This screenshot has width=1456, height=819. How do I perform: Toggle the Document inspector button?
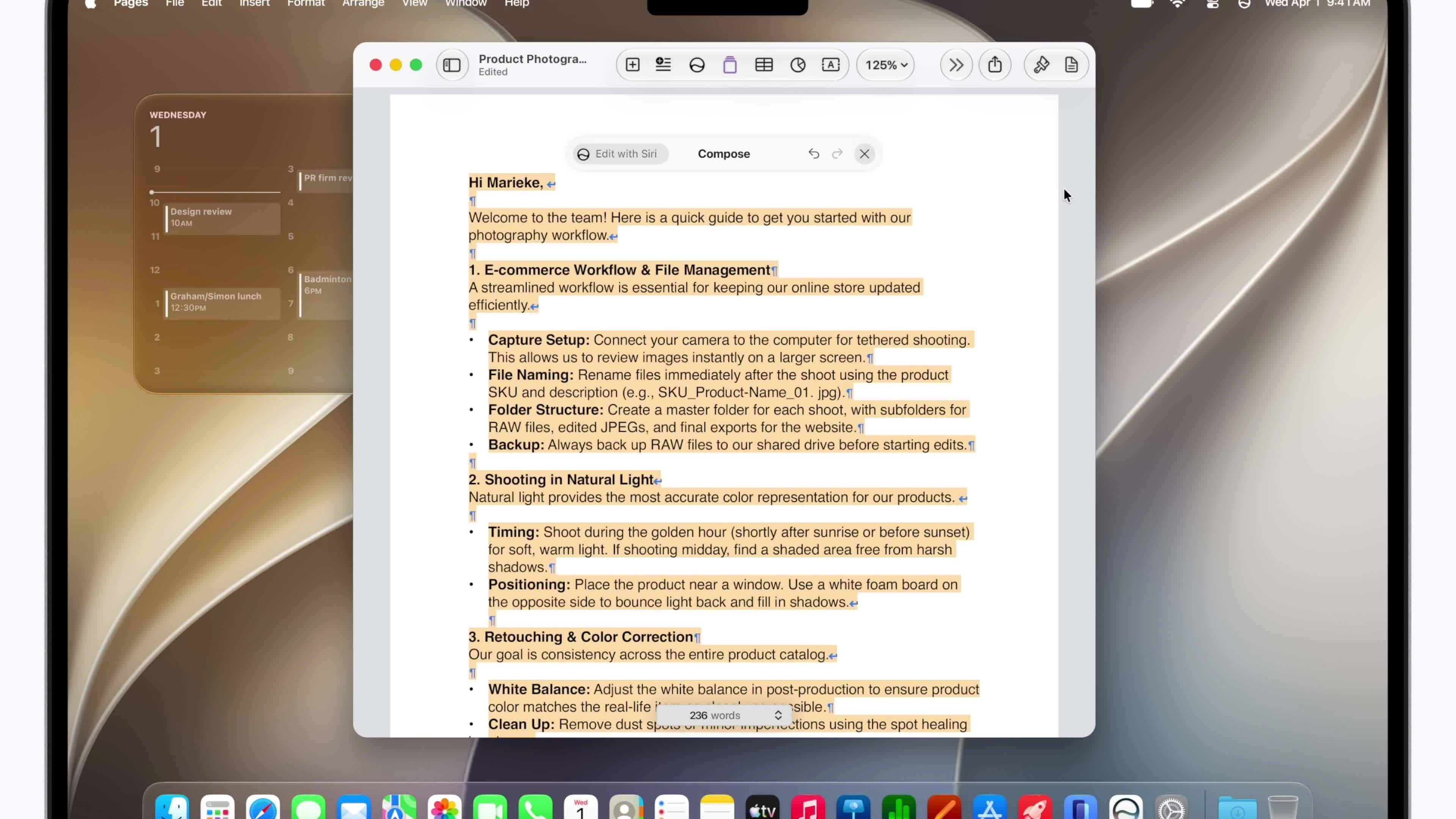(1071, 65)
